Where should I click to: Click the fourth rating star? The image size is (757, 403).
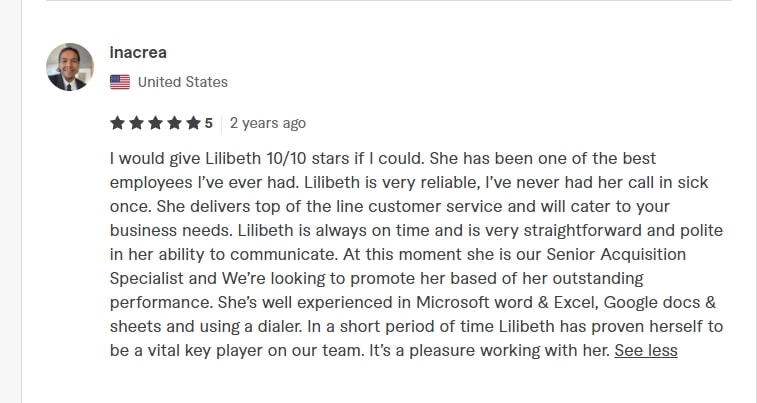coord(174,123)
